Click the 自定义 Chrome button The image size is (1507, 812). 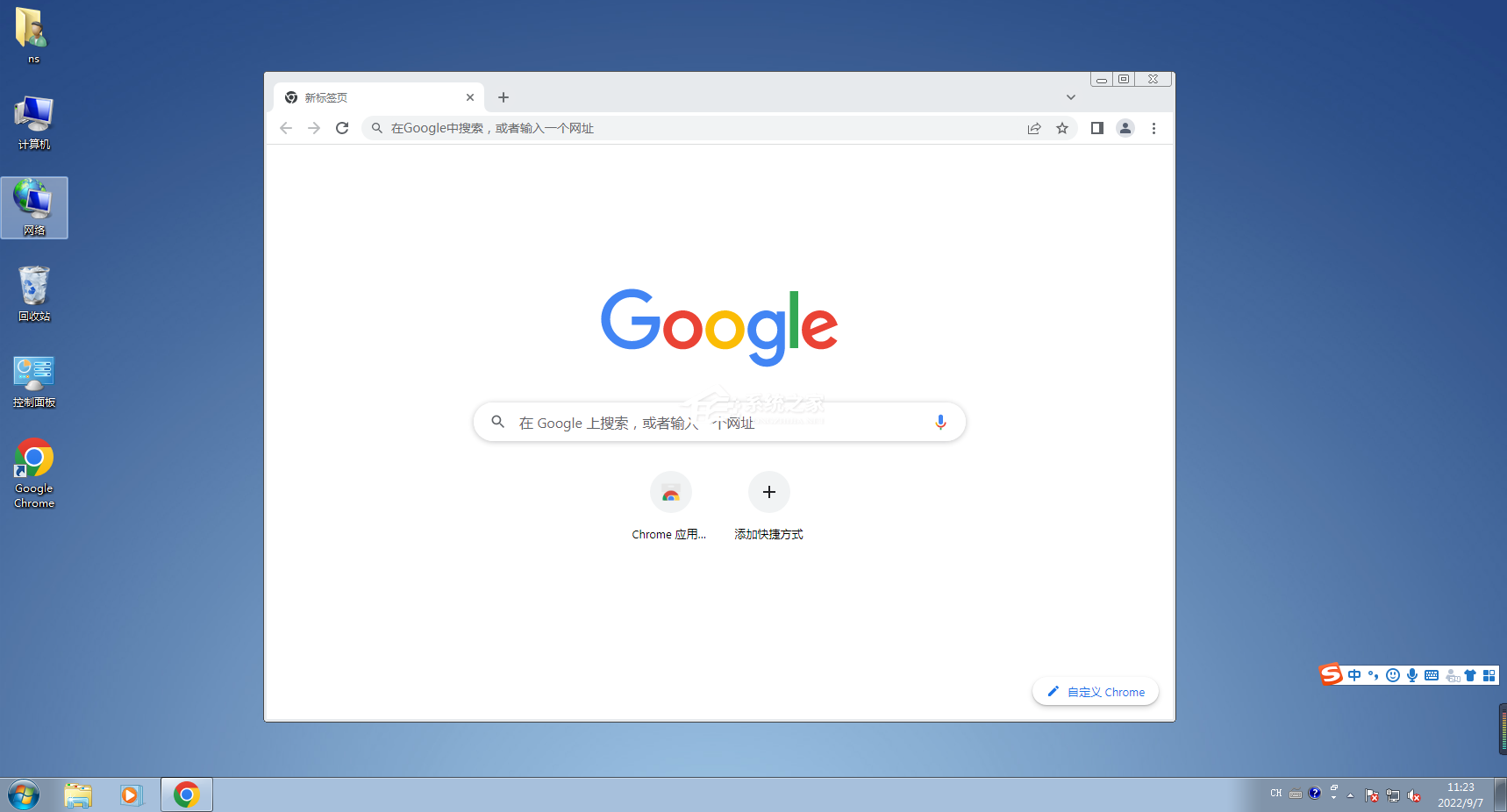(x=1096, y=692)
